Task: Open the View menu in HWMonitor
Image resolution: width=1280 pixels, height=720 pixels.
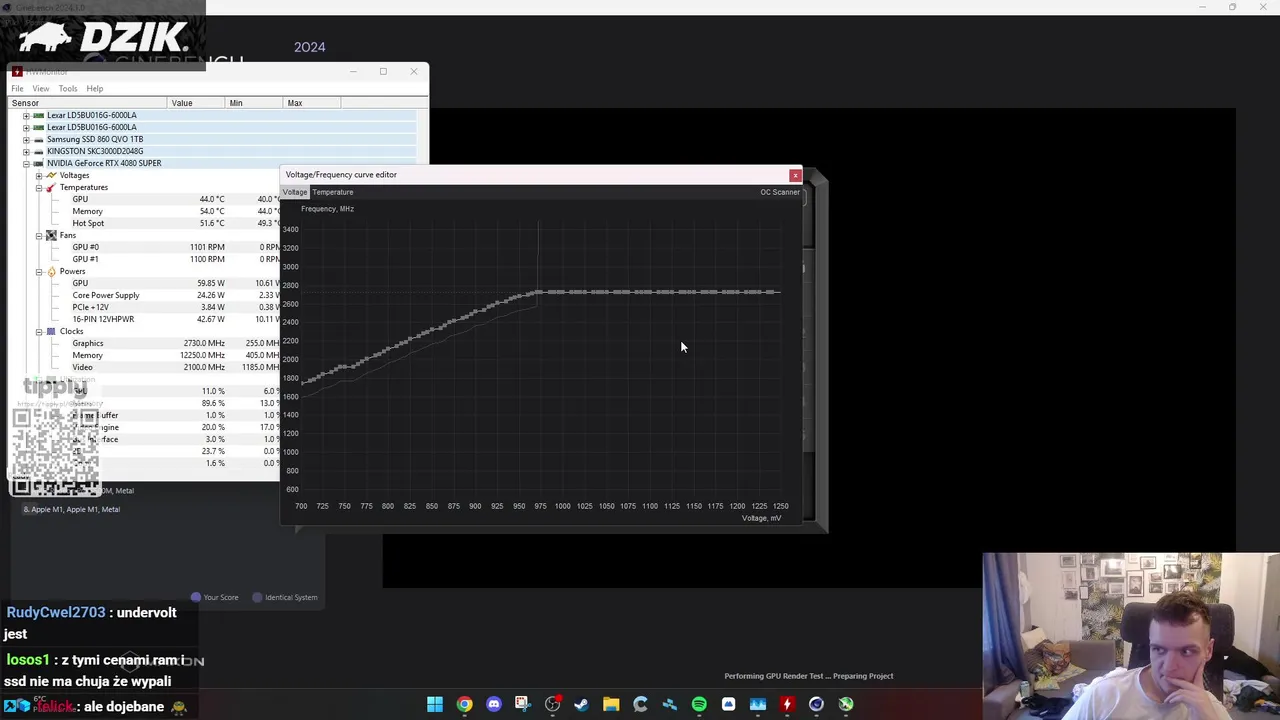Action: [40, 88]
